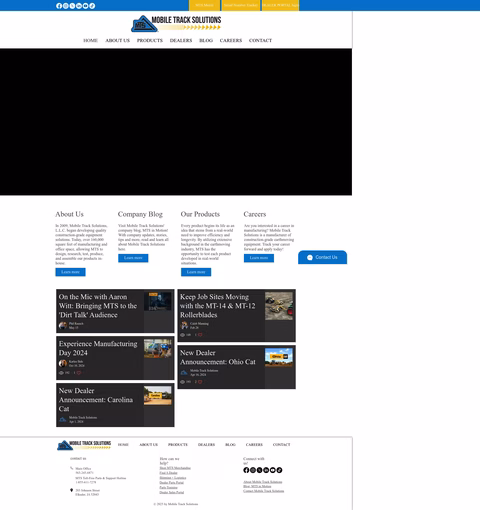The height and width of the screenshot is (510, 480).
Task: Click Learn more under About Us
Action: 70,272
